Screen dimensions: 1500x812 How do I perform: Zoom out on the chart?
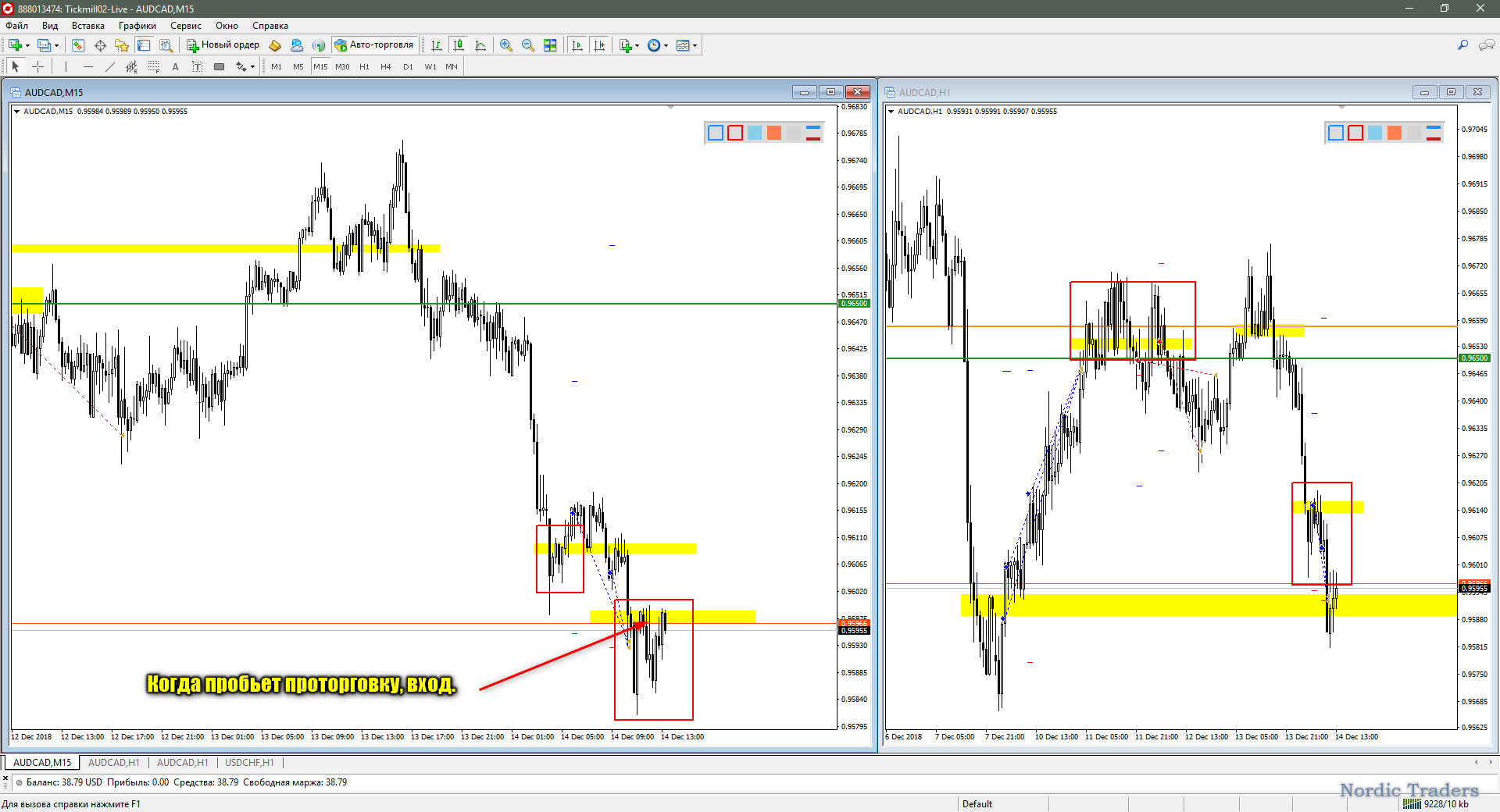click(528, 45)
